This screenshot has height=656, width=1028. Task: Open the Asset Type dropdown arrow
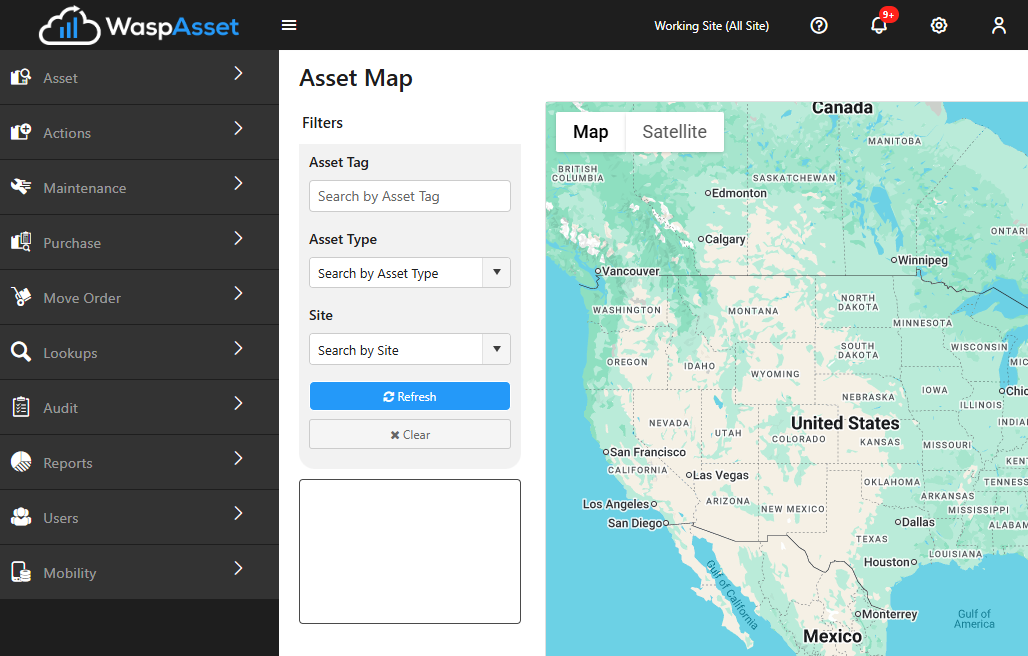(x=497, y=273)
